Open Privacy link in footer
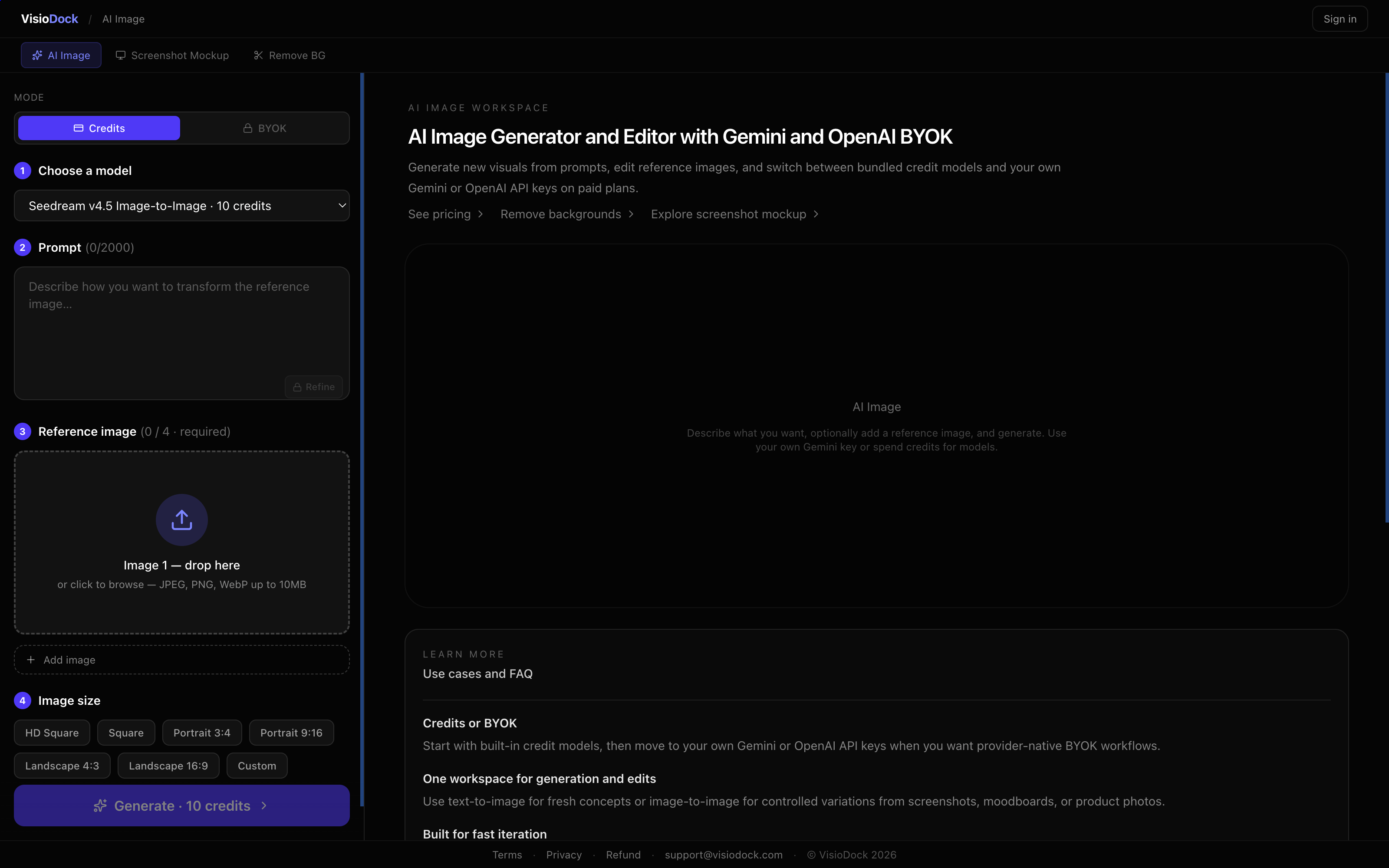 564,855
